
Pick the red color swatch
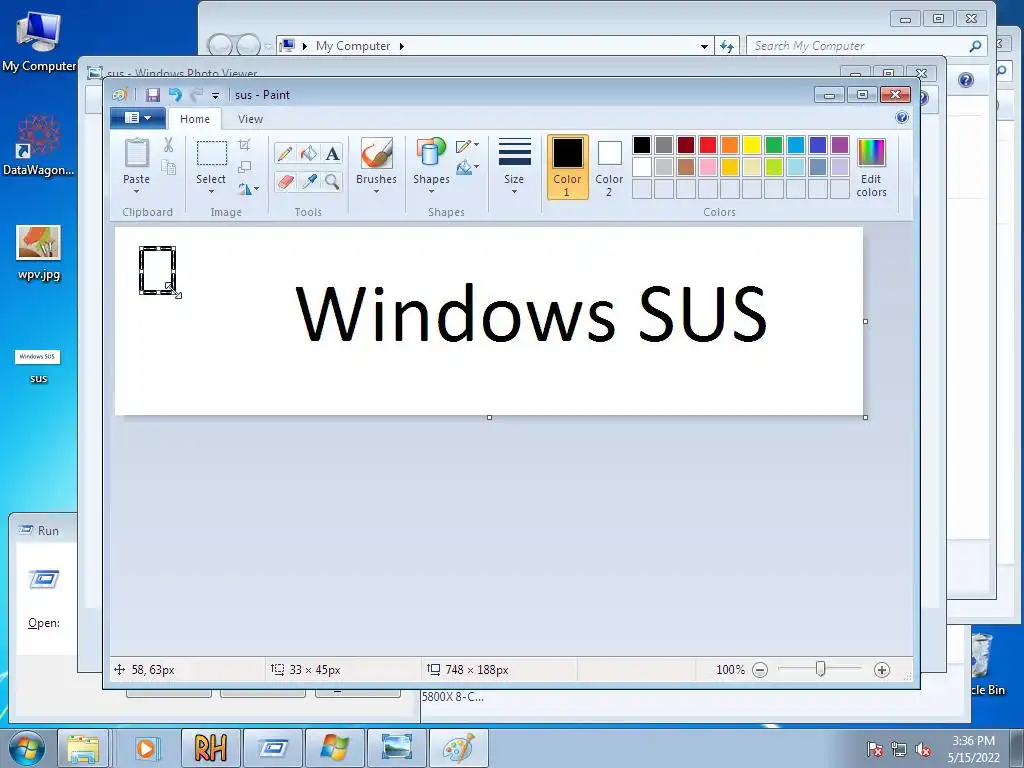(708, 144)
